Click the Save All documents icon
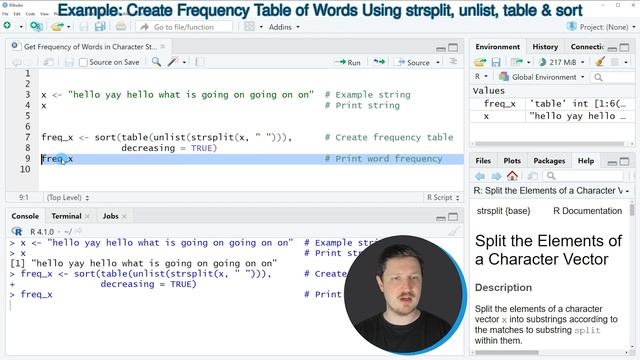This screenshot has height=360, width=640. tap(100, 27)
